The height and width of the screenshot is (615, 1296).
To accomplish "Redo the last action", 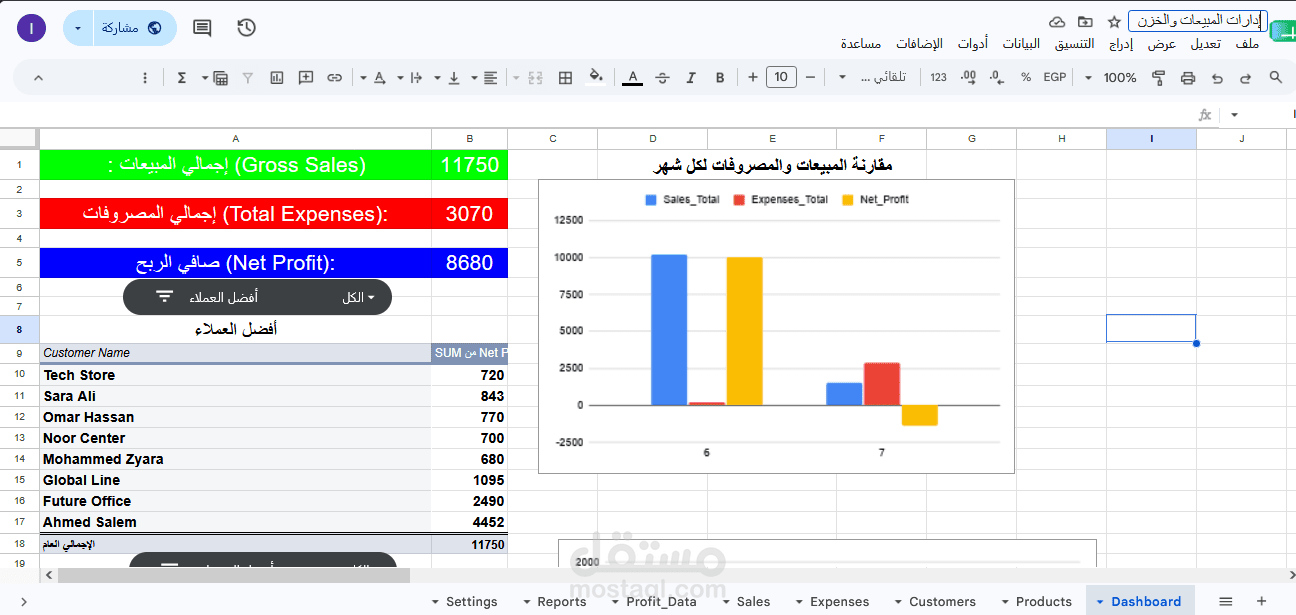I will point(1246,77).
